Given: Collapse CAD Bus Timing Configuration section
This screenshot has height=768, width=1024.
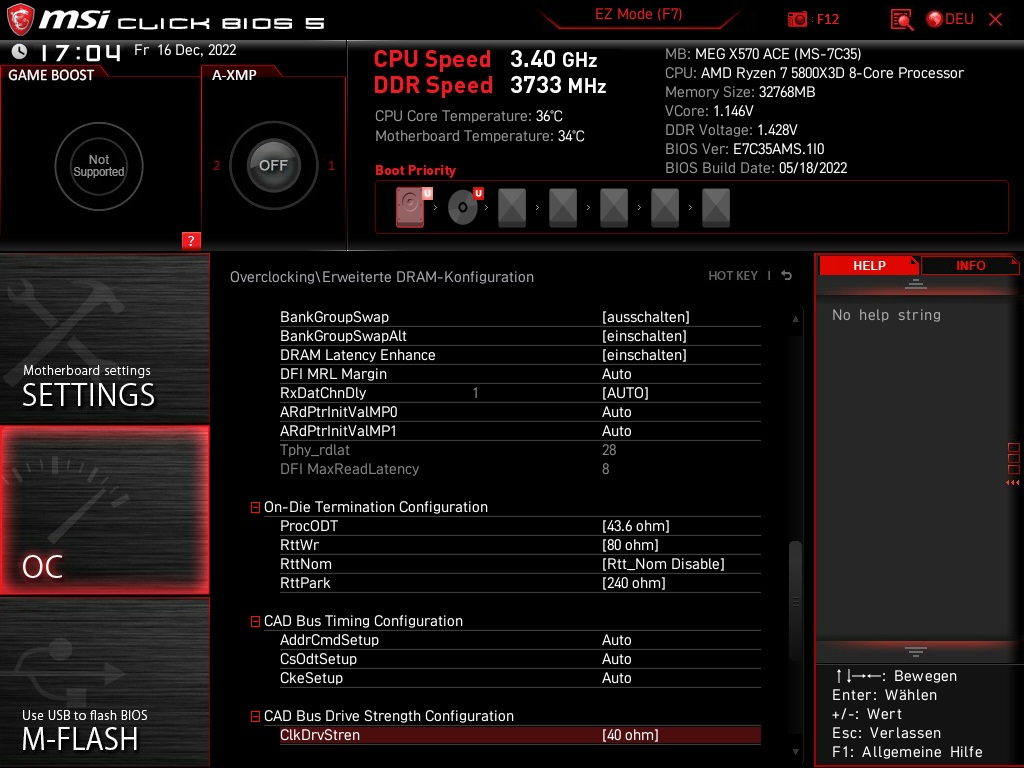Looking at the screenshot, I should click(255, 621).
